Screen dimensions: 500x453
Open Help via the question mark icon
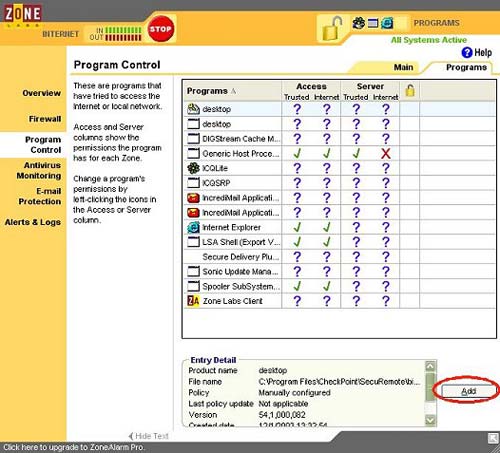click(467, 52)
